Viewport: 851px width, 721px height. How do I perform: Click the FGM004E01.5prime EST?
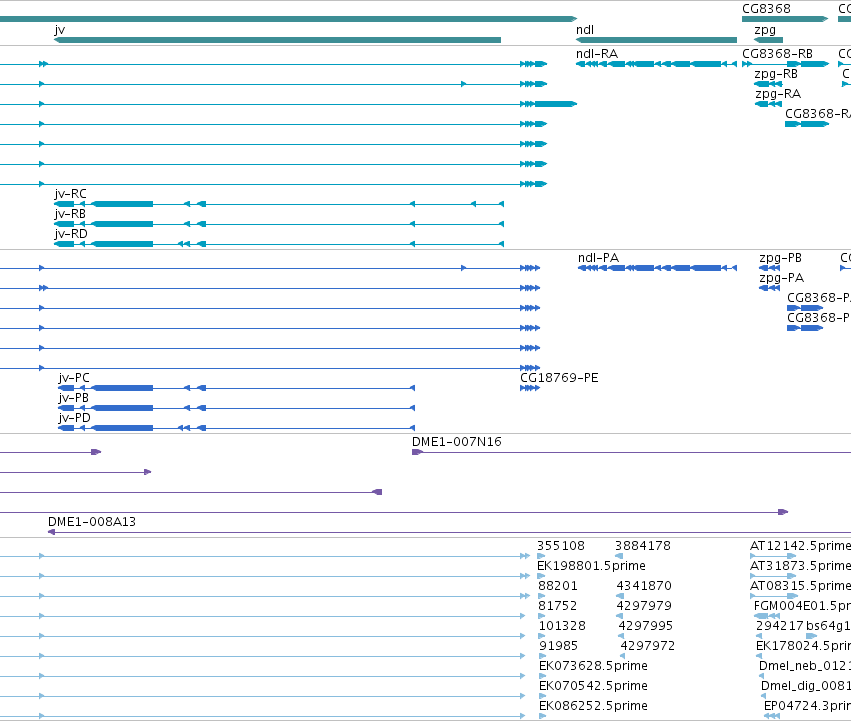coord(767,616)
